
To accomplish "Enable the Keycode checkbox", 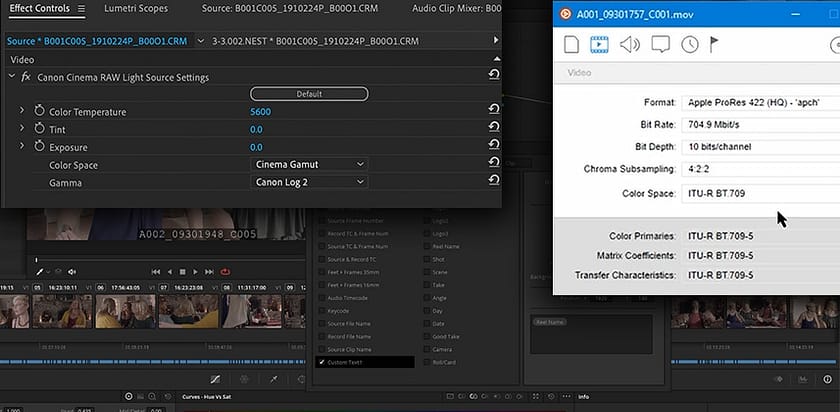I will (321, 311).
